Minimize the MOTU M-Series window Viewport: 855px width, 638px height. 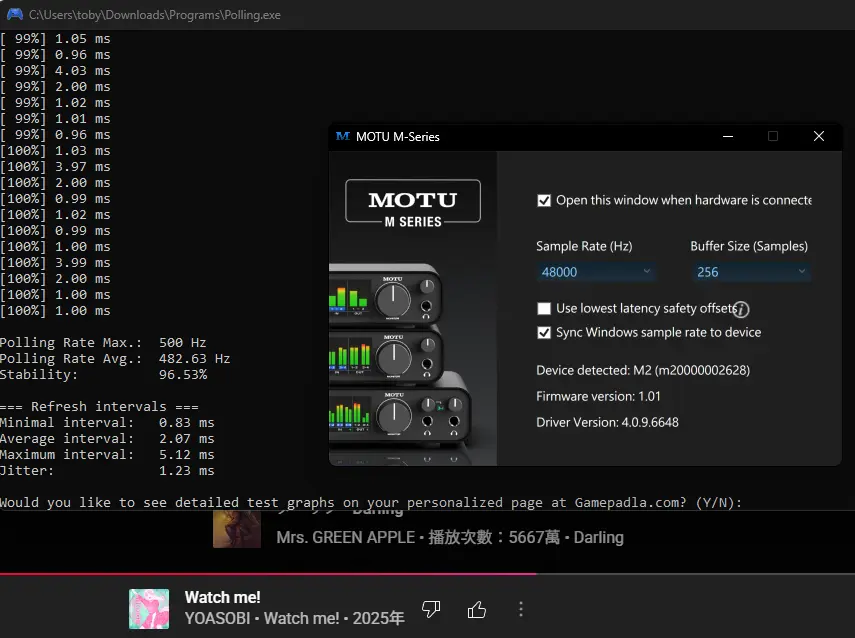tap(728, 136)
